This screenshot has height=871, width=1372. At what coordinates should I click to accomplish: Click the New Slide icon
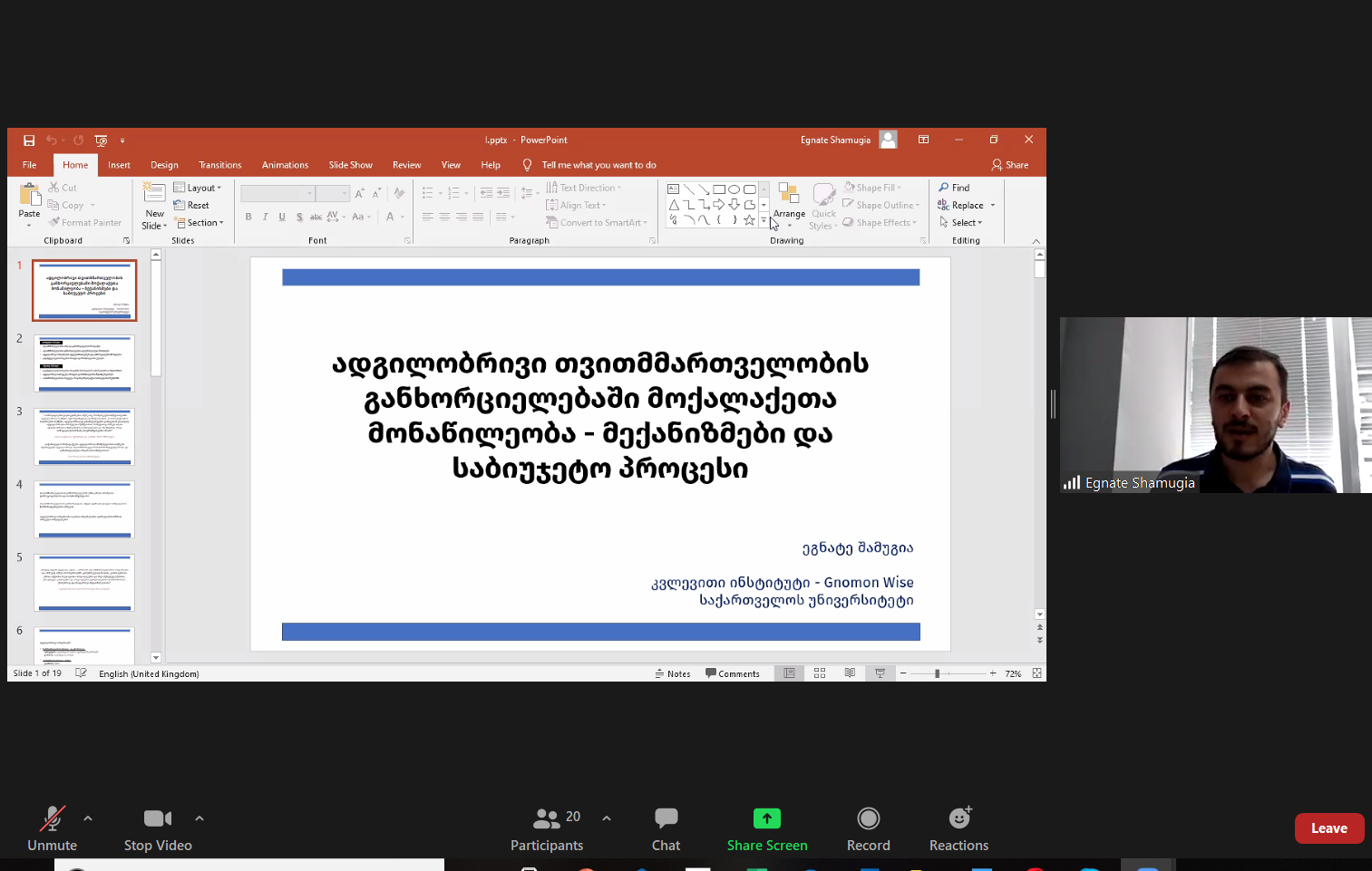pyautogui.click(x=154, y=194)
